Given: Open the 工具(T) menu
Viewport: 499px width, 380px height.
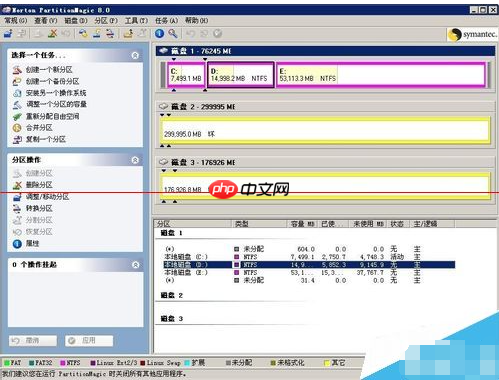Looking at the screenshot, I should click(x=136, y=21).
